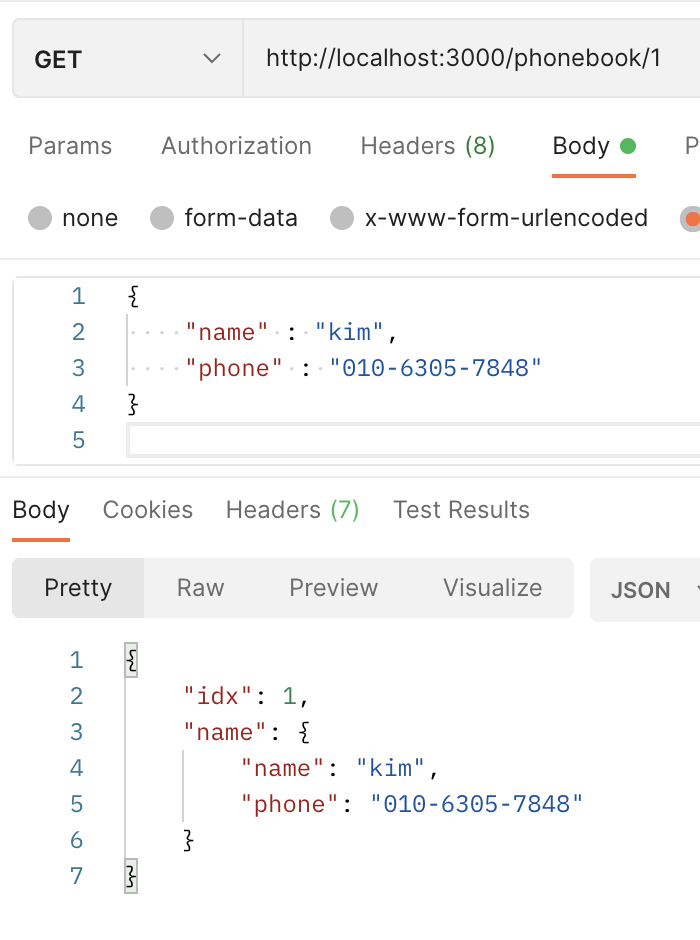
Task: Open the GET method dropdown
Action: [x=128, y=58]
